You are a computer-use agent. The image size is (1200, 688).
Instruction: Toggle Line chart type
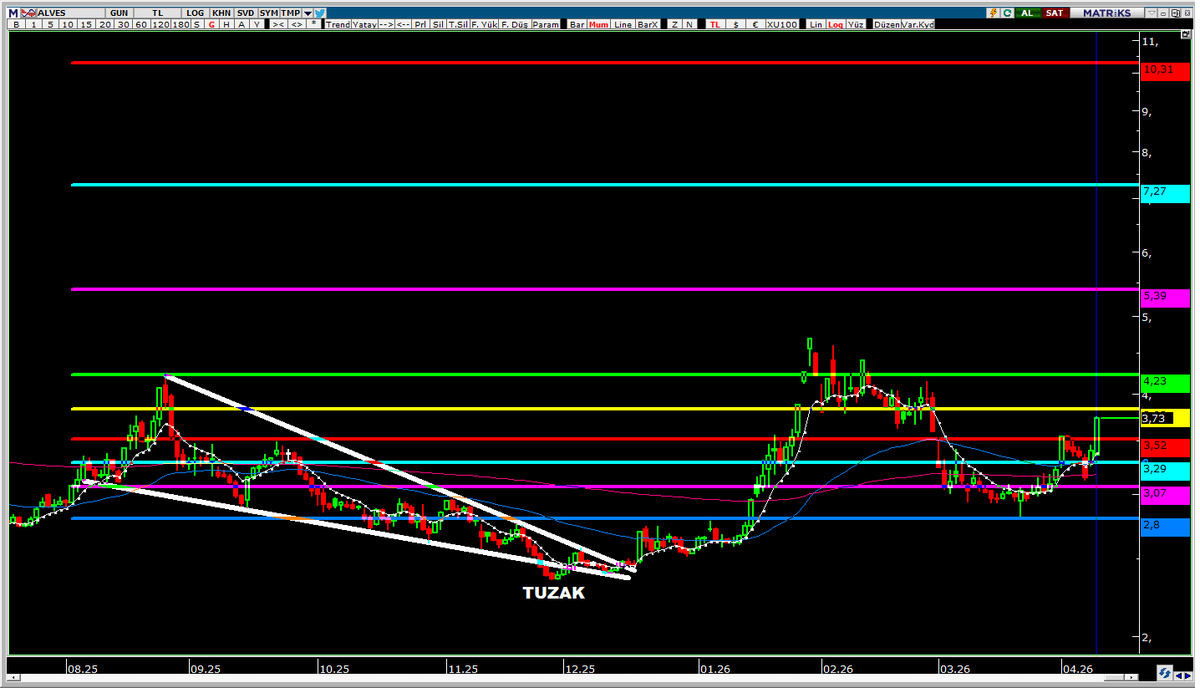[623, 24]
